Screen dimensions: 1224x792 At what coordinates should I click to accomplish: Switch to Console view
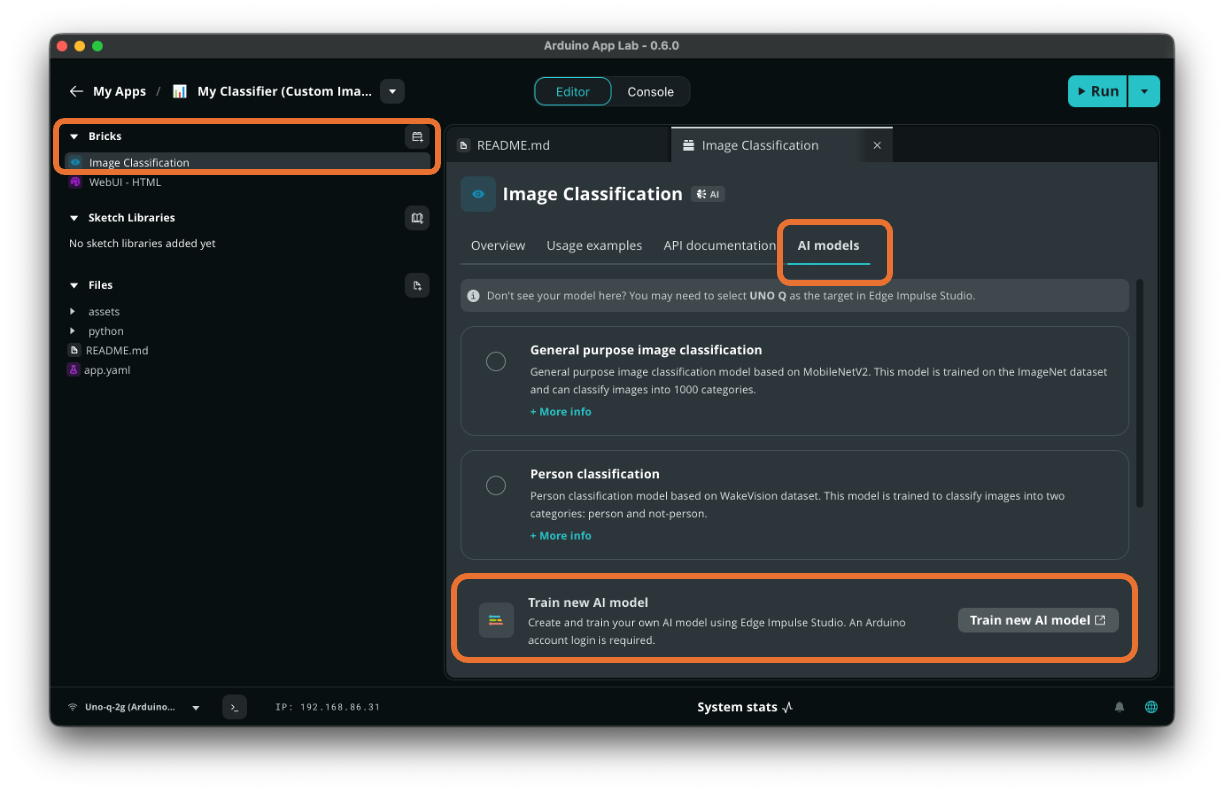pyautogui.click(x=650, y=91)
